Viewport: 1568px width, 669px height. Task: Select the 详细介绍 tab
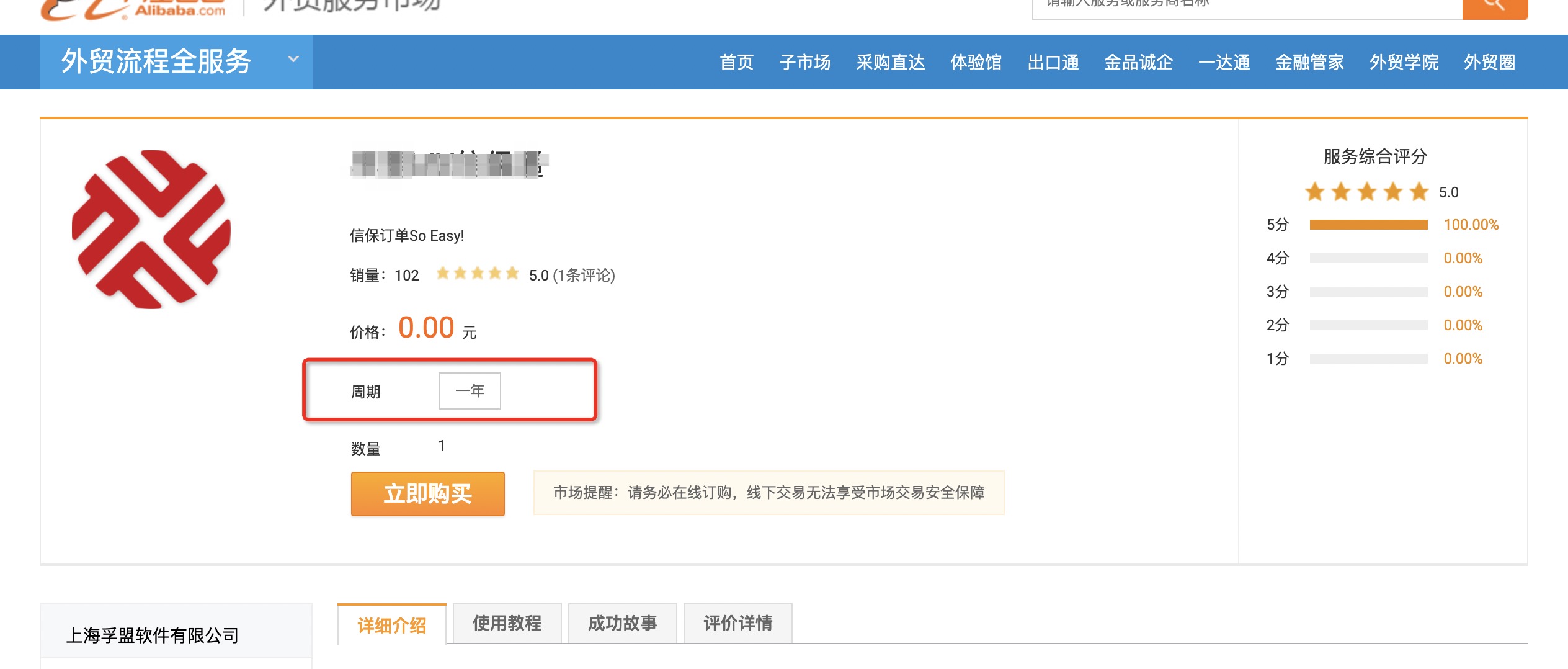391,625
